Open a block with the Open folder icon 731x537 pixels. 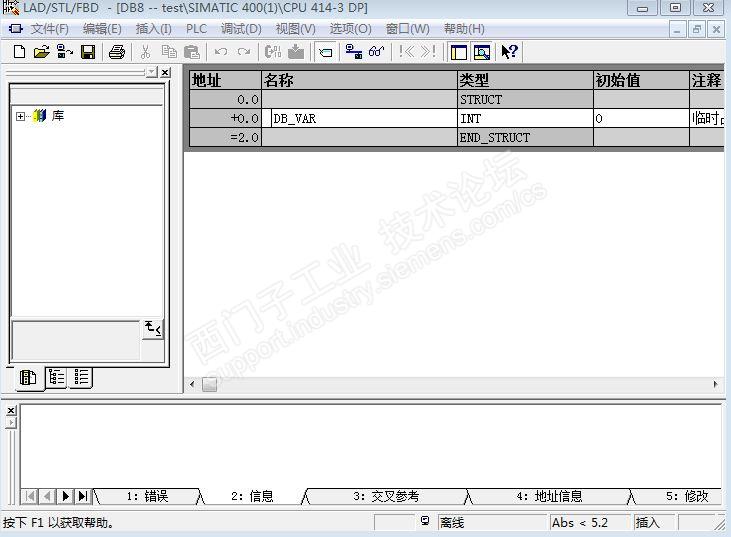[41, 52]
